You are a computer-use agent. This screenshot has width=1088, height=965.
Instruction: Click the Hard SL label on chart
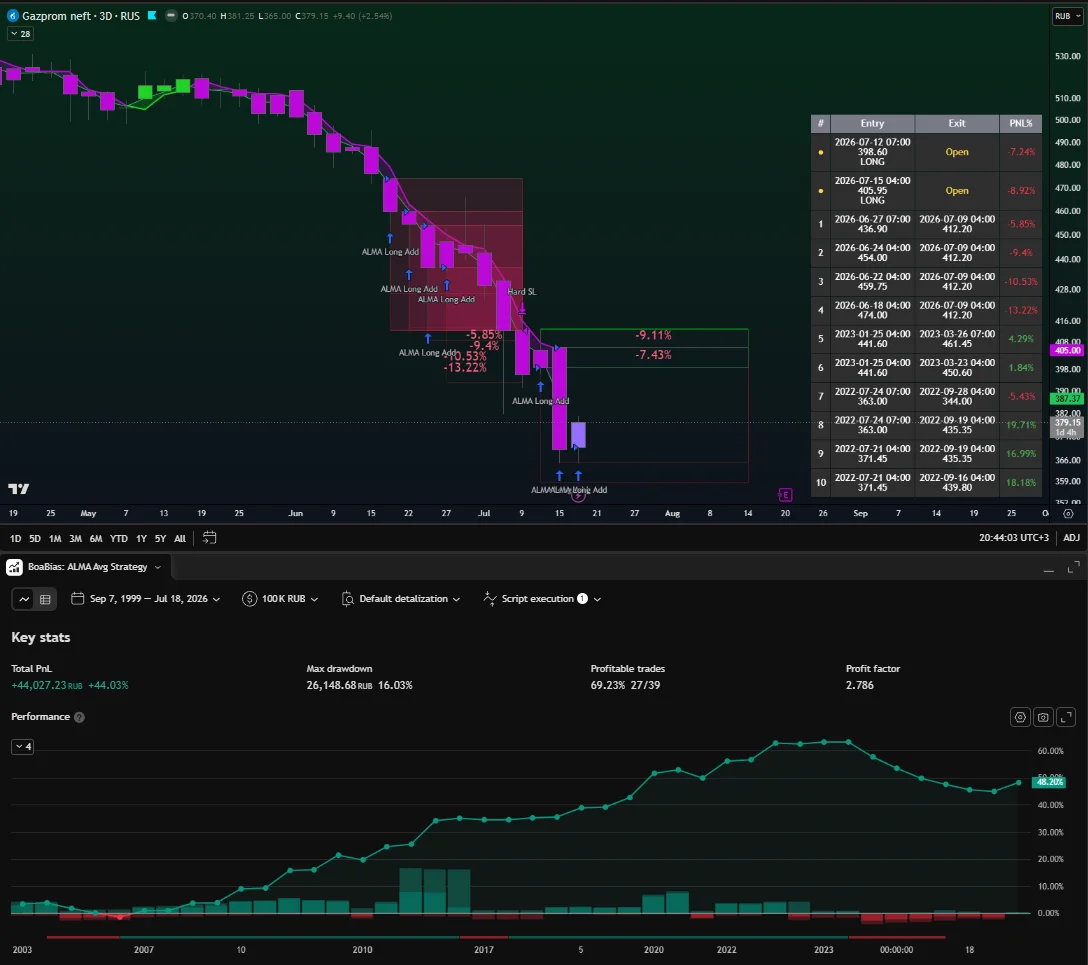click(x=522, y=292)
